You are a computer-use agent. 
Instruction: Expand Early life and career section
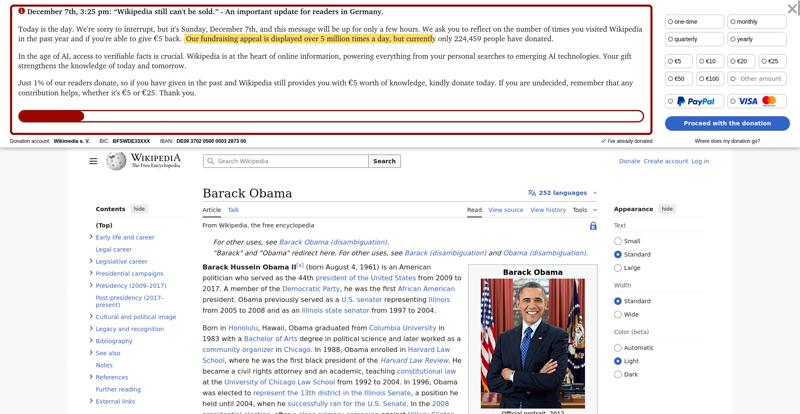[x=91, y=237]
